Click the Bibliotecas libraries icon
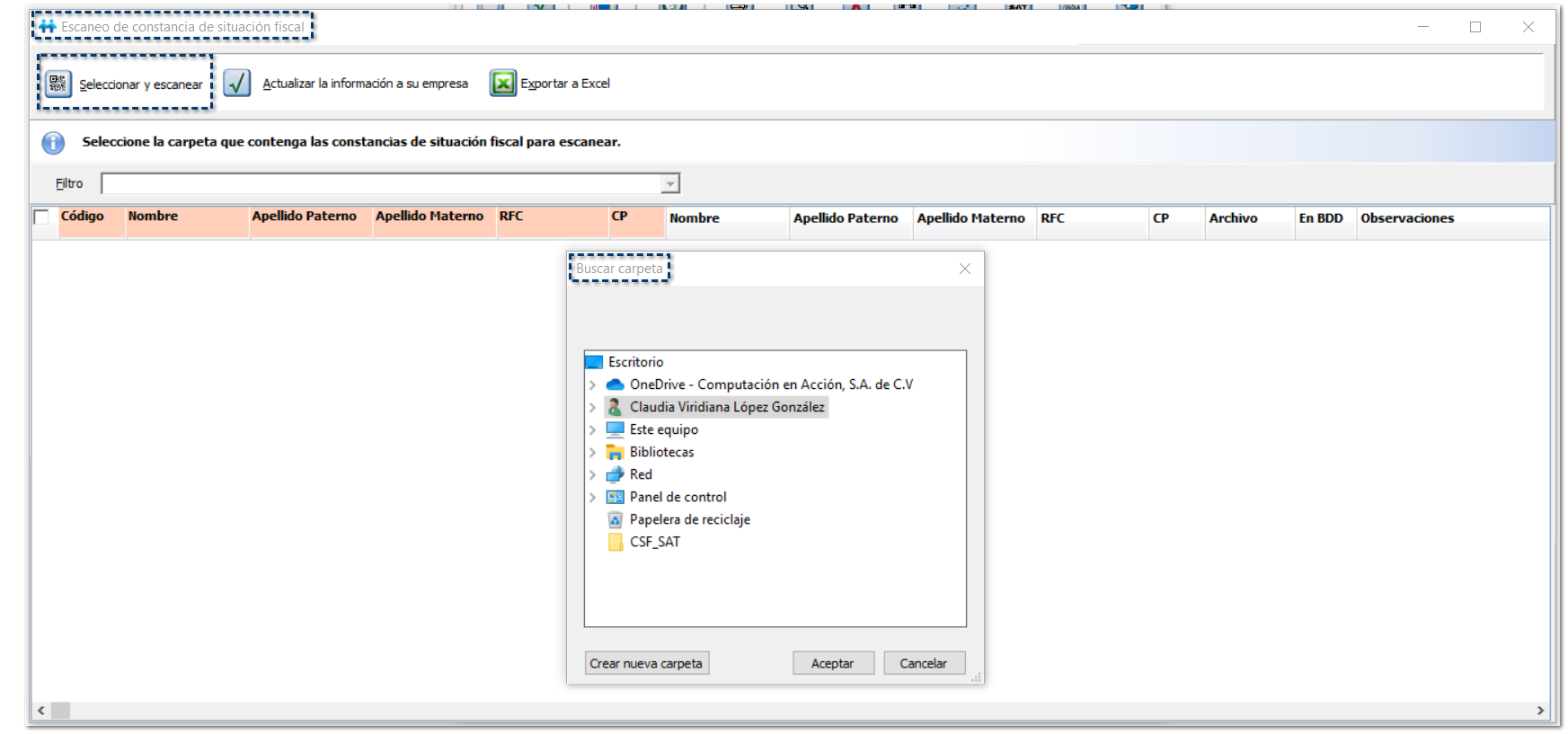 616,452
